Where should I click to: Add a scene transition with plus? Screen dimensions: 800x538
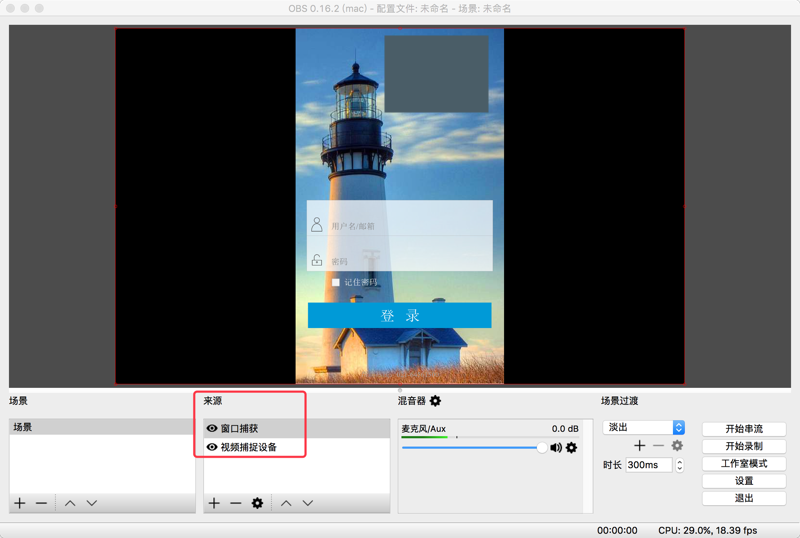click(x=640, y=446)
